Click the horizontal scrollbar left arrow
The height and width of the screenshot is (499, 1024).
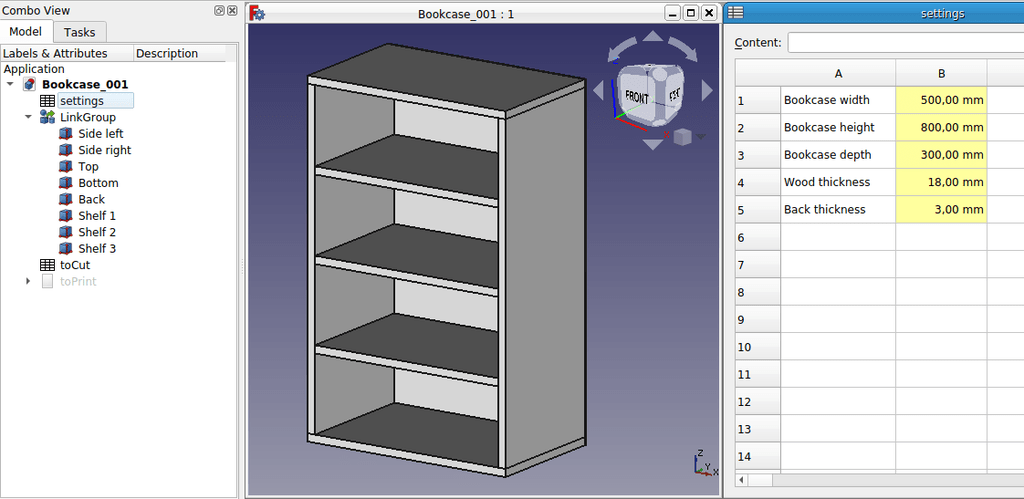click(x=741, y=480)
